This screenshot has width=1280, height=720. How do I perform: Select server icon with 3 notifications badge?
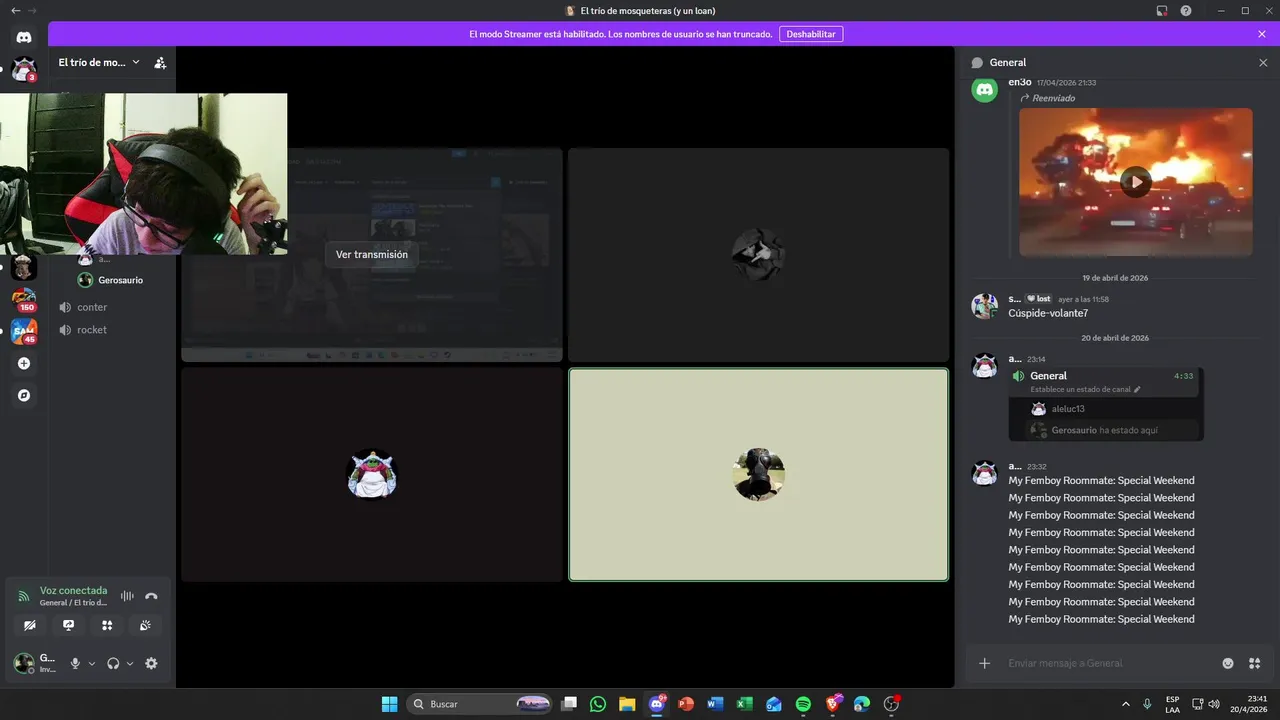pos(24,70)
